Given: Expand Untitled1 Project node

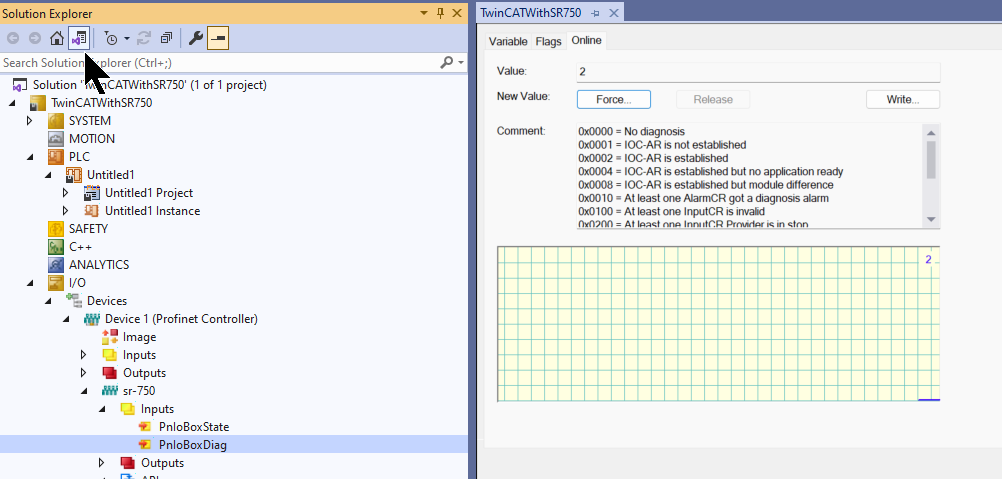Looking at the screenshot, I should point(65,193).
